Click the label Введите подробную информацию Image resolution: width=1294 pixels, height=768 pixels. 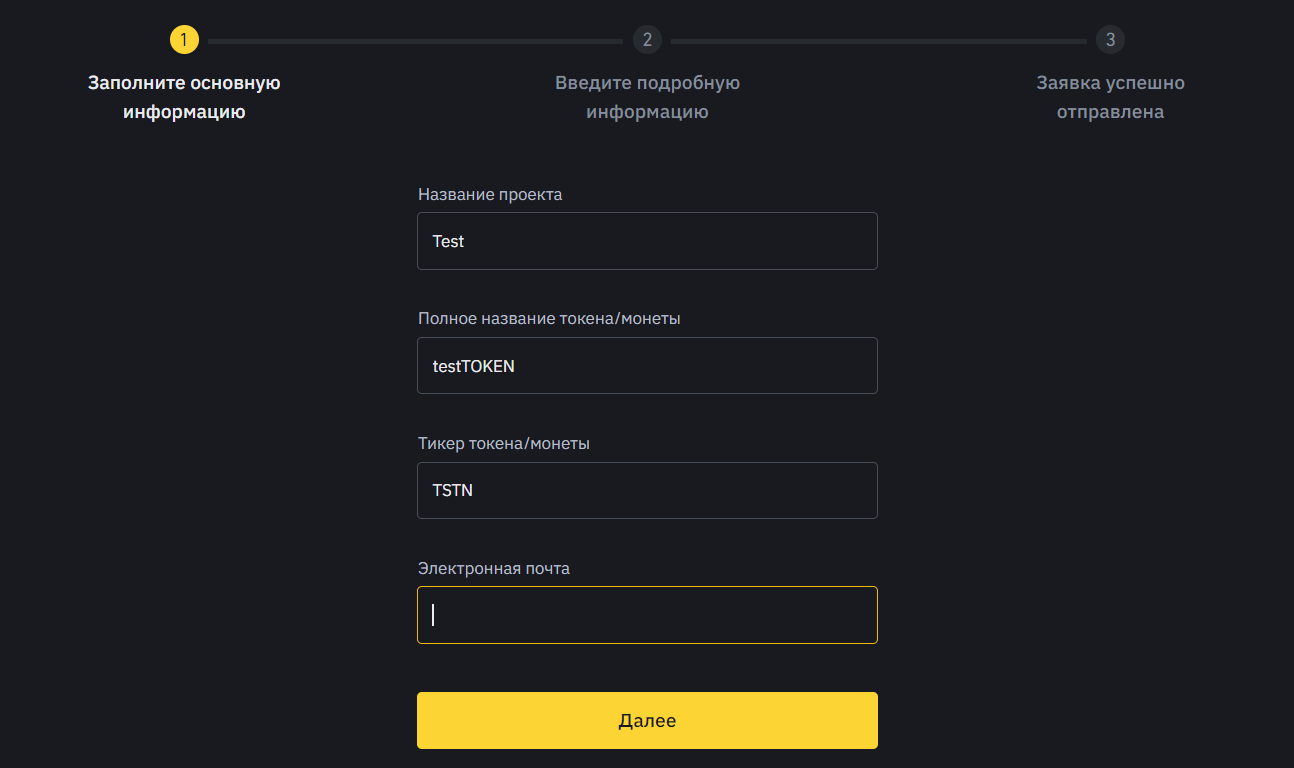(x=647, y=97)
